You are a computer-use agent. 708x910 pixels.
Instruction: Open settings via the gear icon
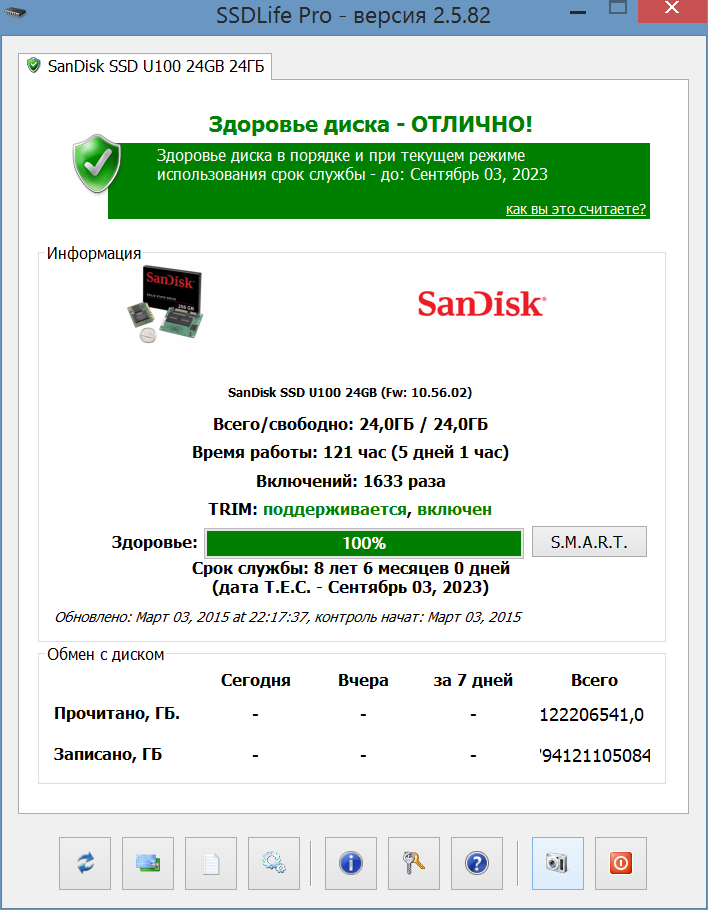click(x=274, y=863)
